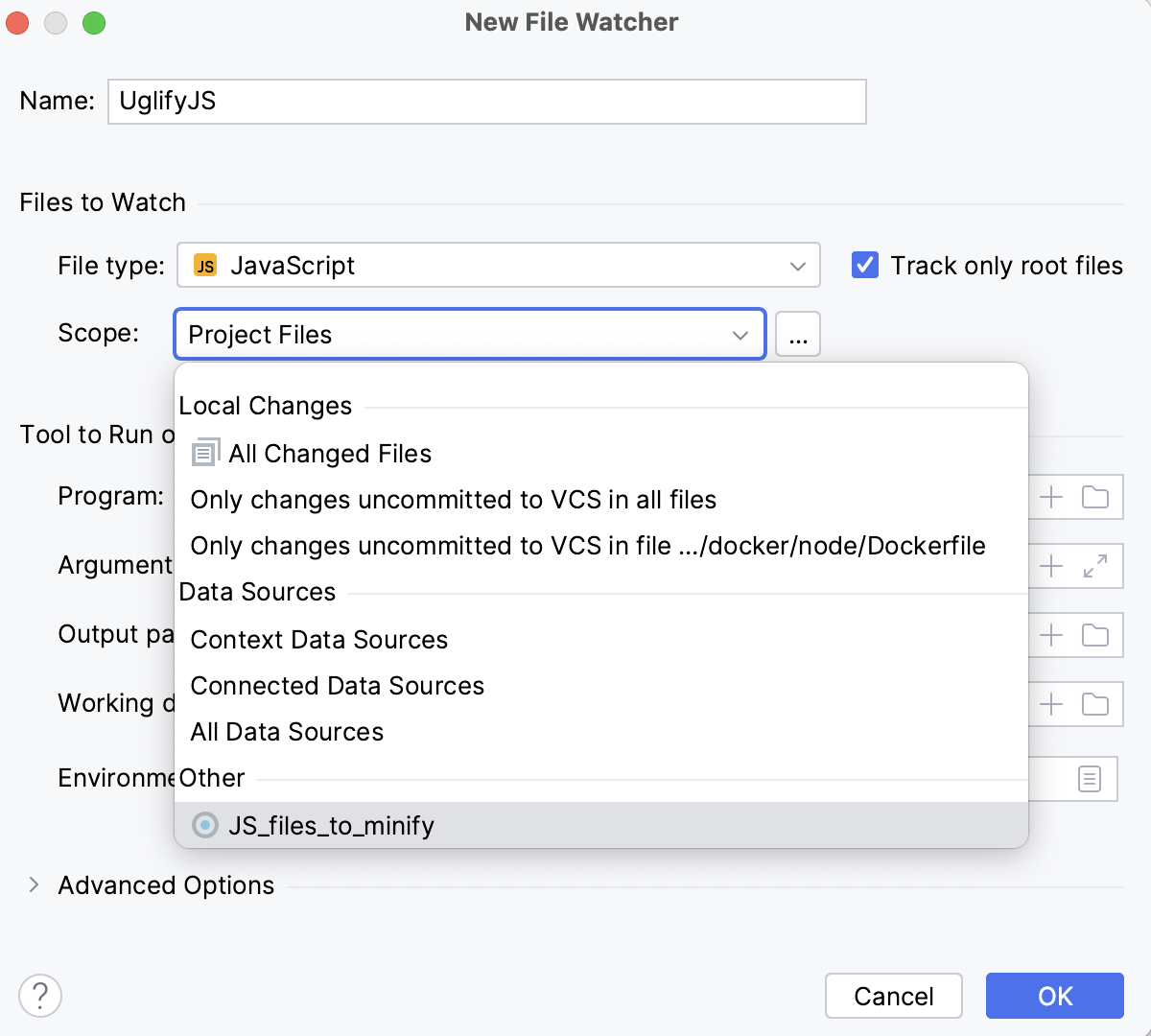1151x1036 pixels.
Task: Open the help question mark button
Action: (40, 996)
